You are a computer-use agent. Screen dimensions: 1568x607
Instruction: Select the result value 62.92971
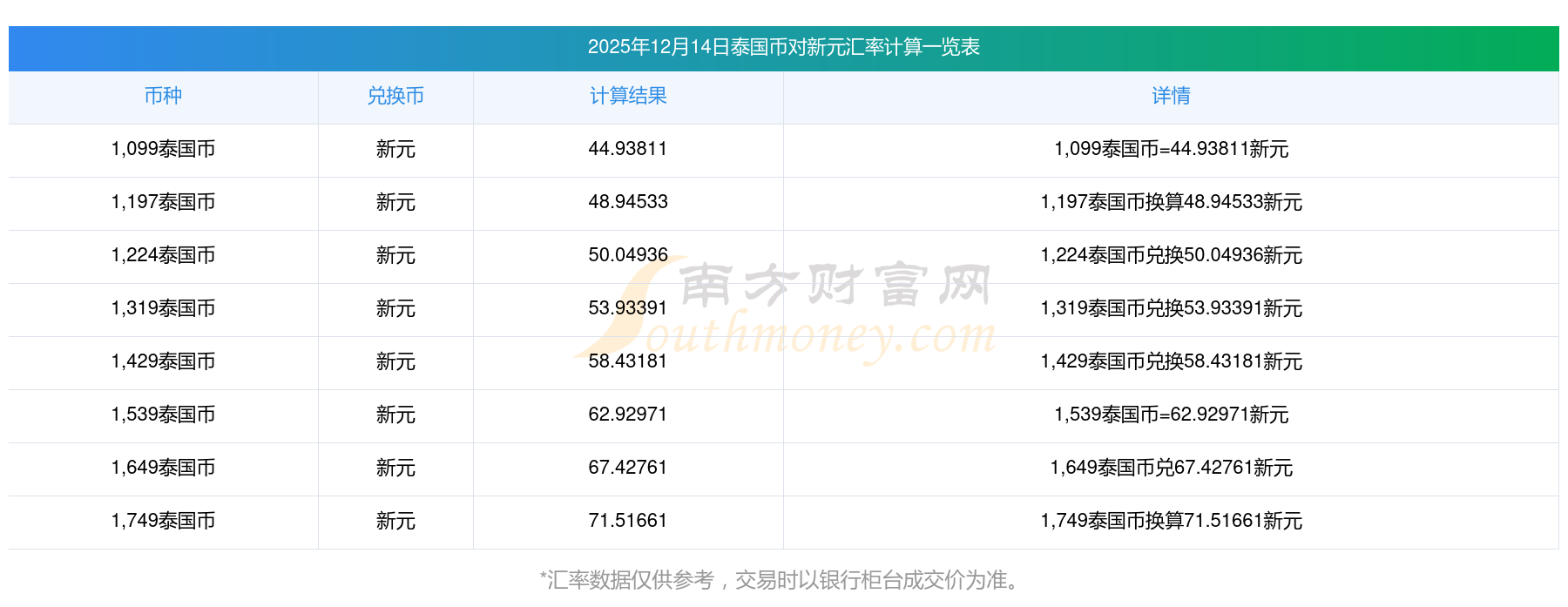click(628, 415)
